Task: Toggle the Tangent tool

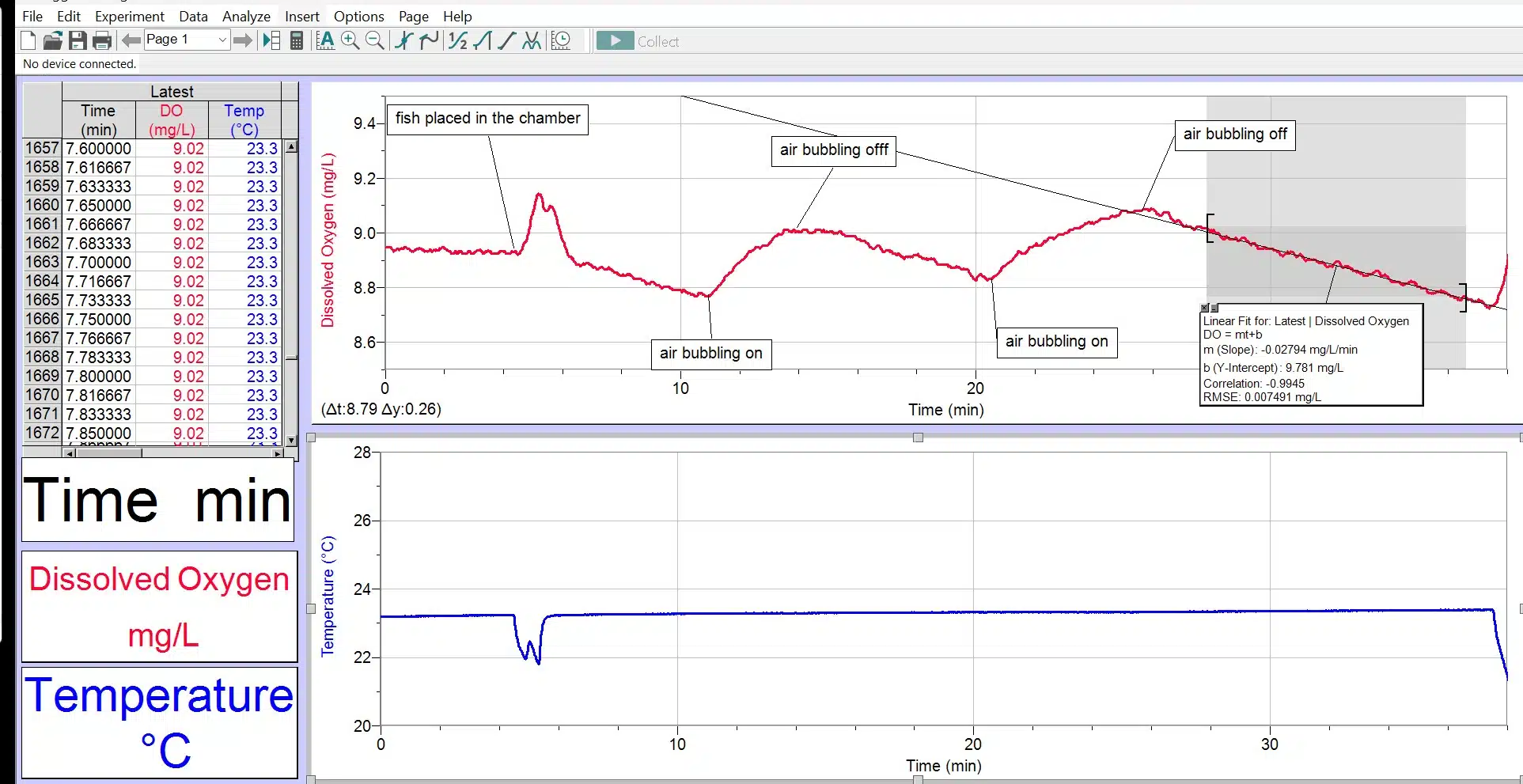Action: tap(428, 40)
